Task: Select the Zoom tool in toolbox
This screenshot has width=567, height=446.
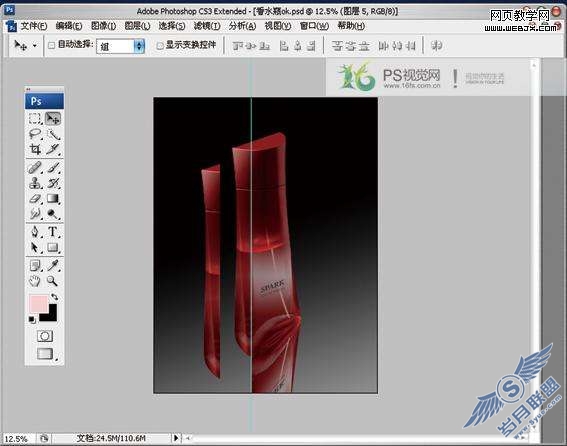Action: point(53,281)
